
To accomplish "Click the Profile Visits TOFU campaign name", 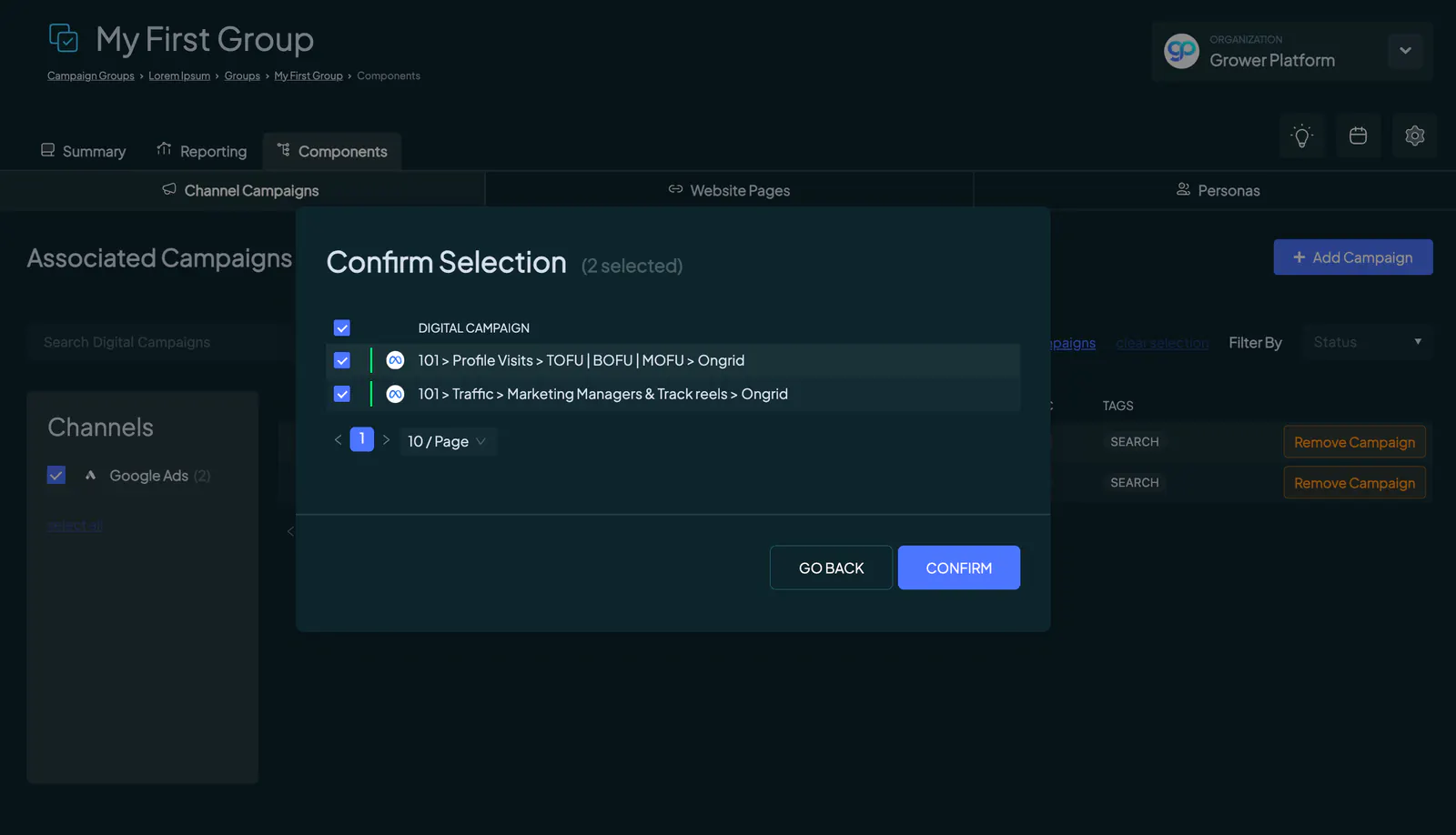I will coord(581,360).
